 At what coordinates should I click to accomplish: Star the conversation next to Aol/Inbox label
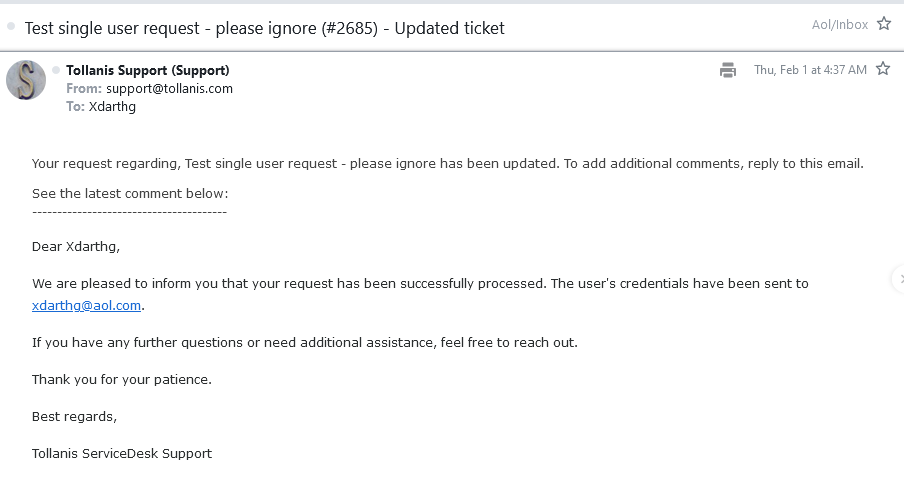[884, 24]
